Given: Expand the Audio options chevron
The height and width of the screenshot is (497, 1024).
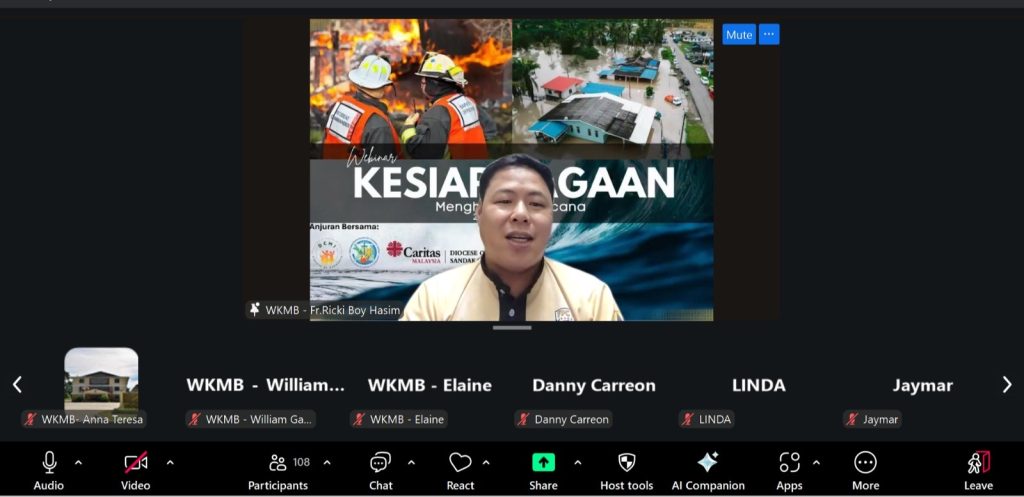Looking at the screenshot, I should (x=79, y=462).
